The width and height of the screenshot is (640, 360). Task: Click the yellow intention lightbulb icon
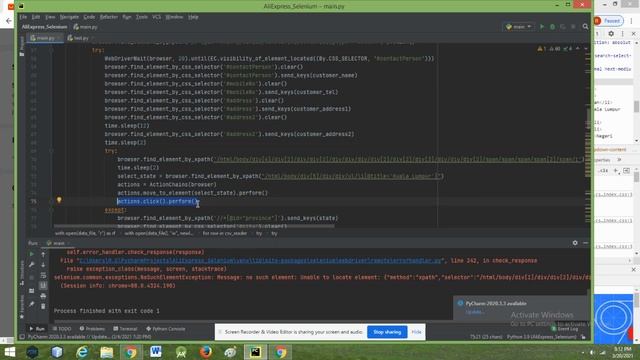(59, 200)
